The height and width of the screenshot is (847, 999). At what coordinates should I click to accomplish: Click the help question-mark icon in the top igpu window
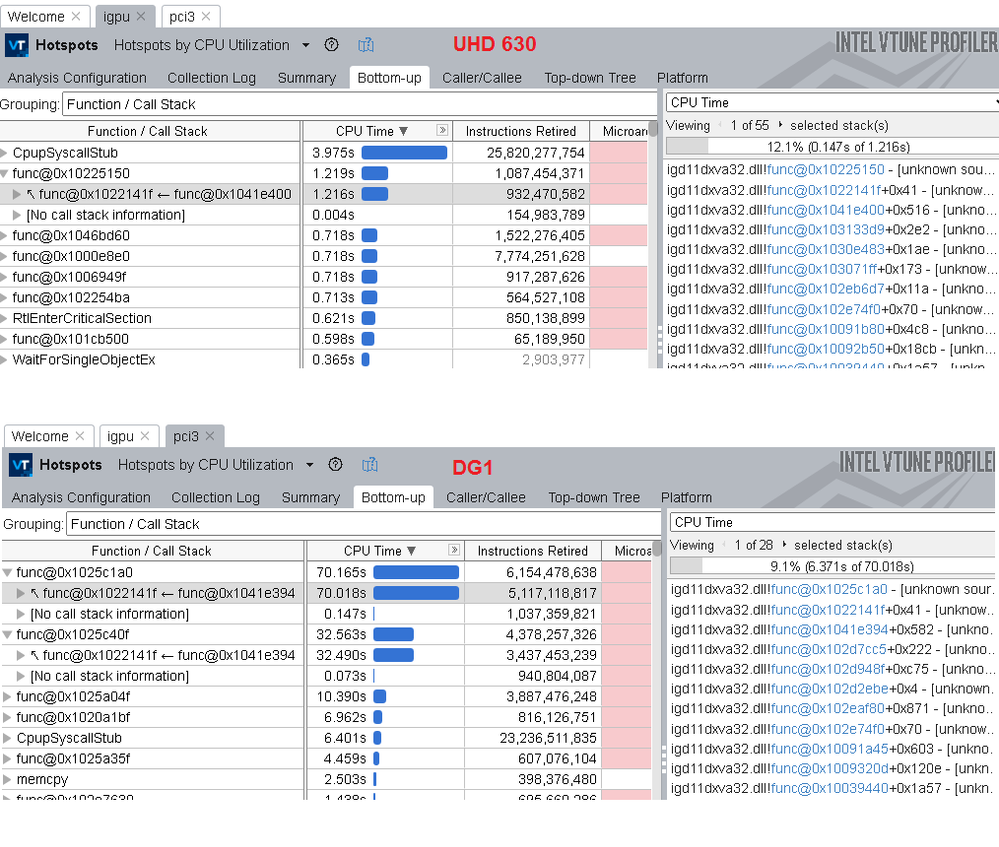click(331, 45)
